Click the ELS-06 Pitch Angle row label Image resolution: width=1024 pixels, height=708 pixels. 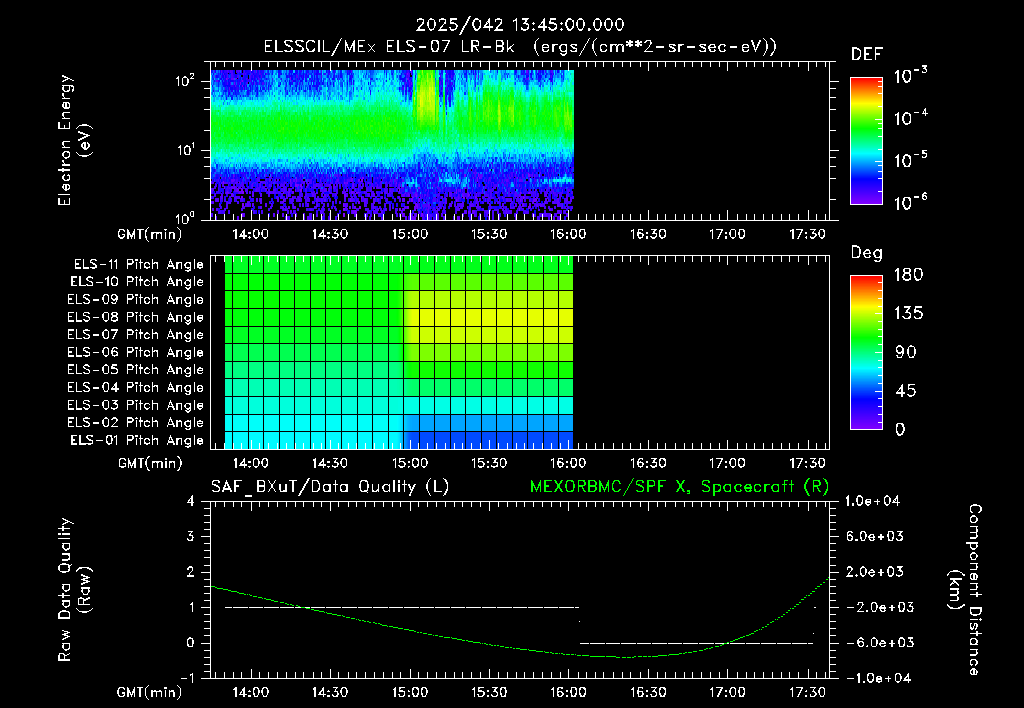pyautogui.click(x=136, y=352)
